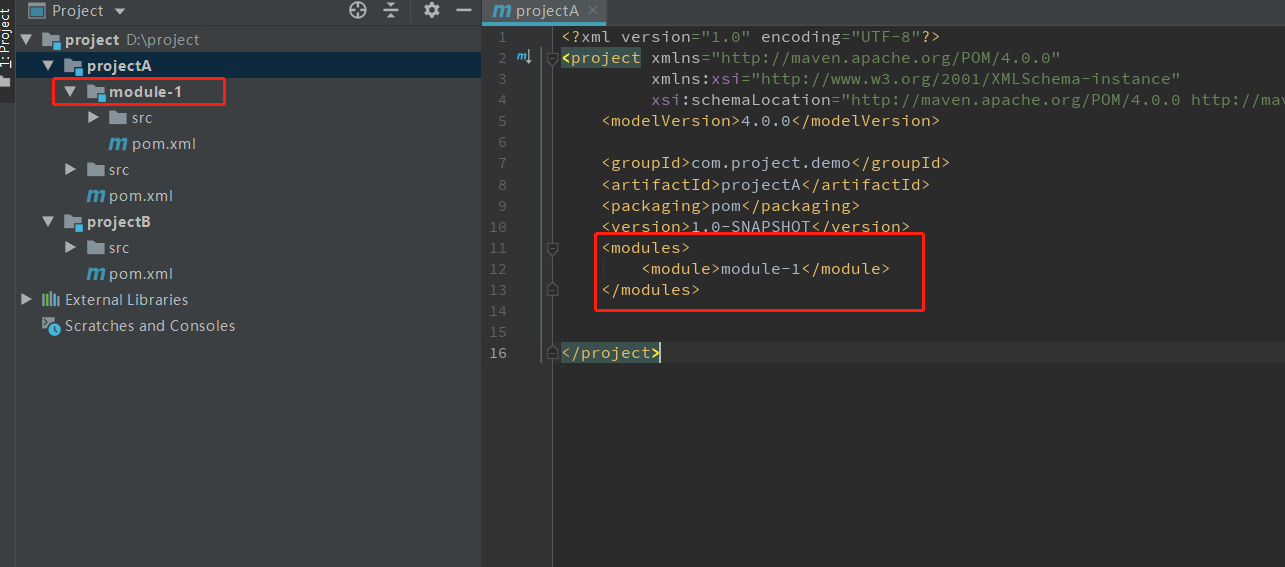Click modelVersion 4.0.0 on line 5
Image resolution: width=1285 pixels, height=567 pixels.
[x=767, y=121]
